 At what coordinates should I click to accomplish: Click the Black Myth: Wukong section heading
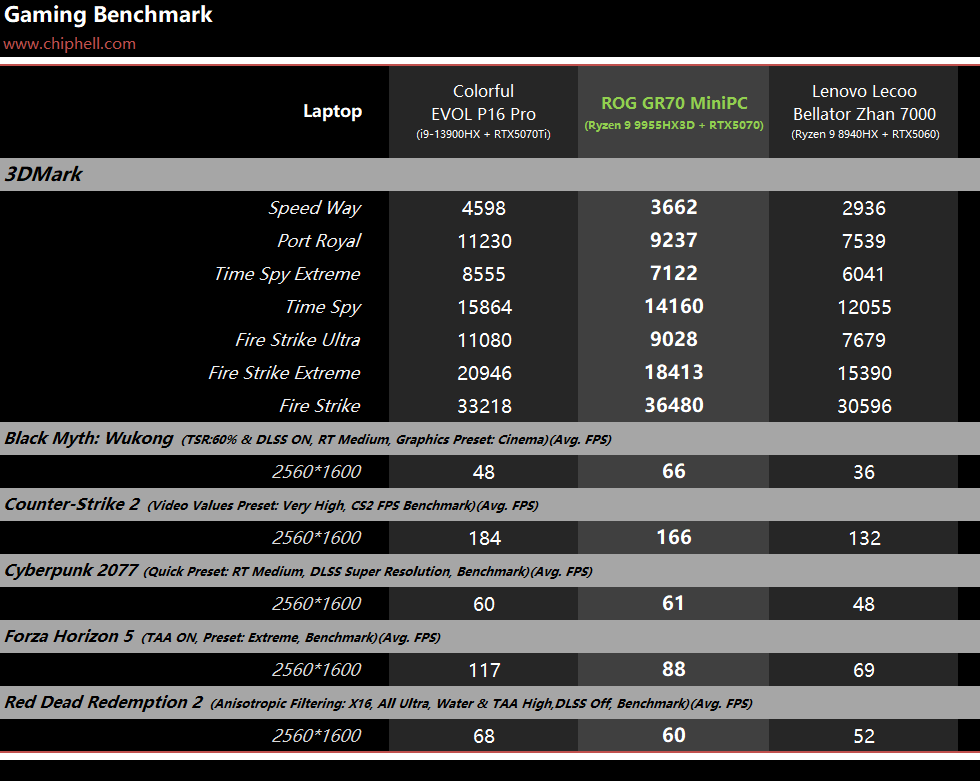click(x=89, y=439)
